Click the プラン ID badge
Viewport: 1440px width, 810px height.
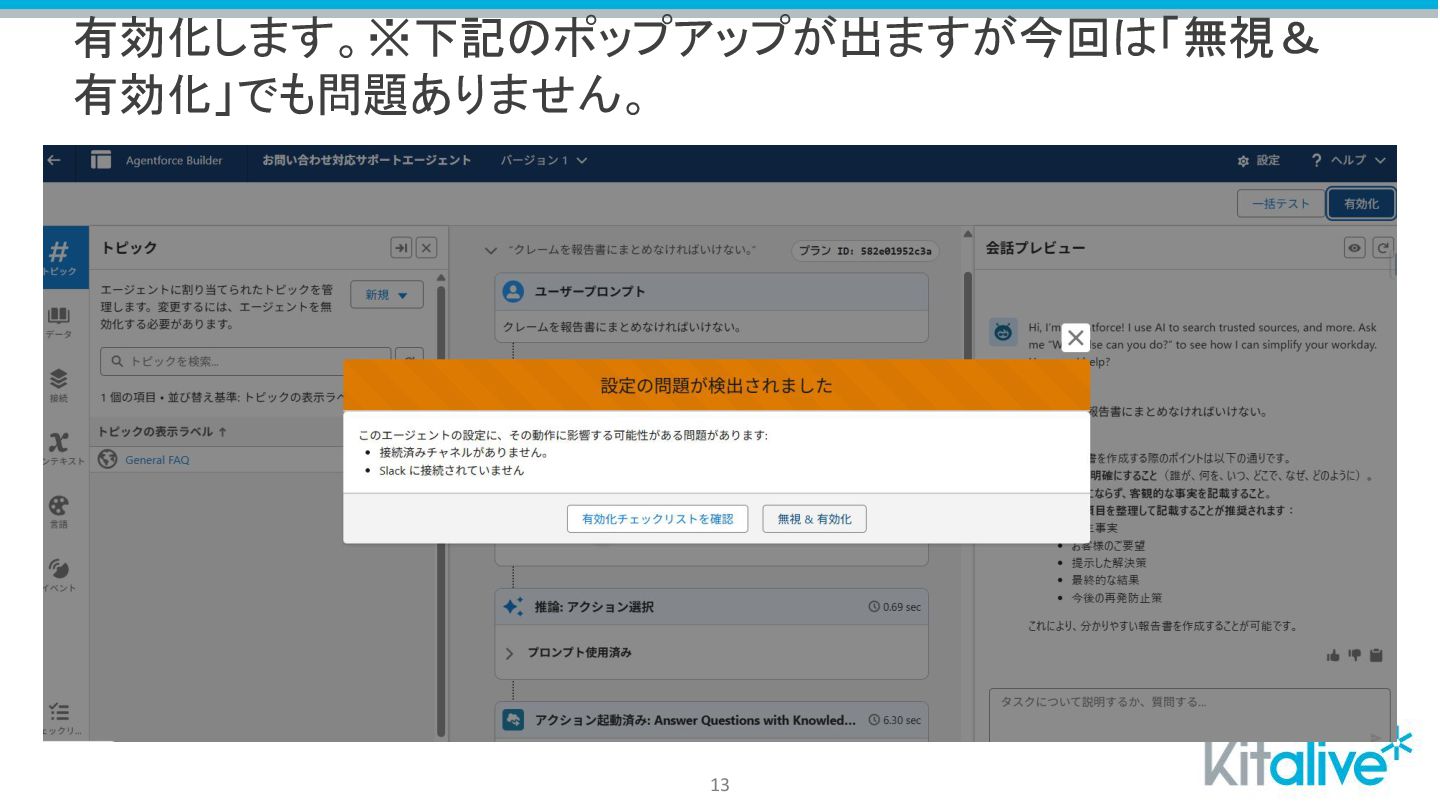point(865,251)
